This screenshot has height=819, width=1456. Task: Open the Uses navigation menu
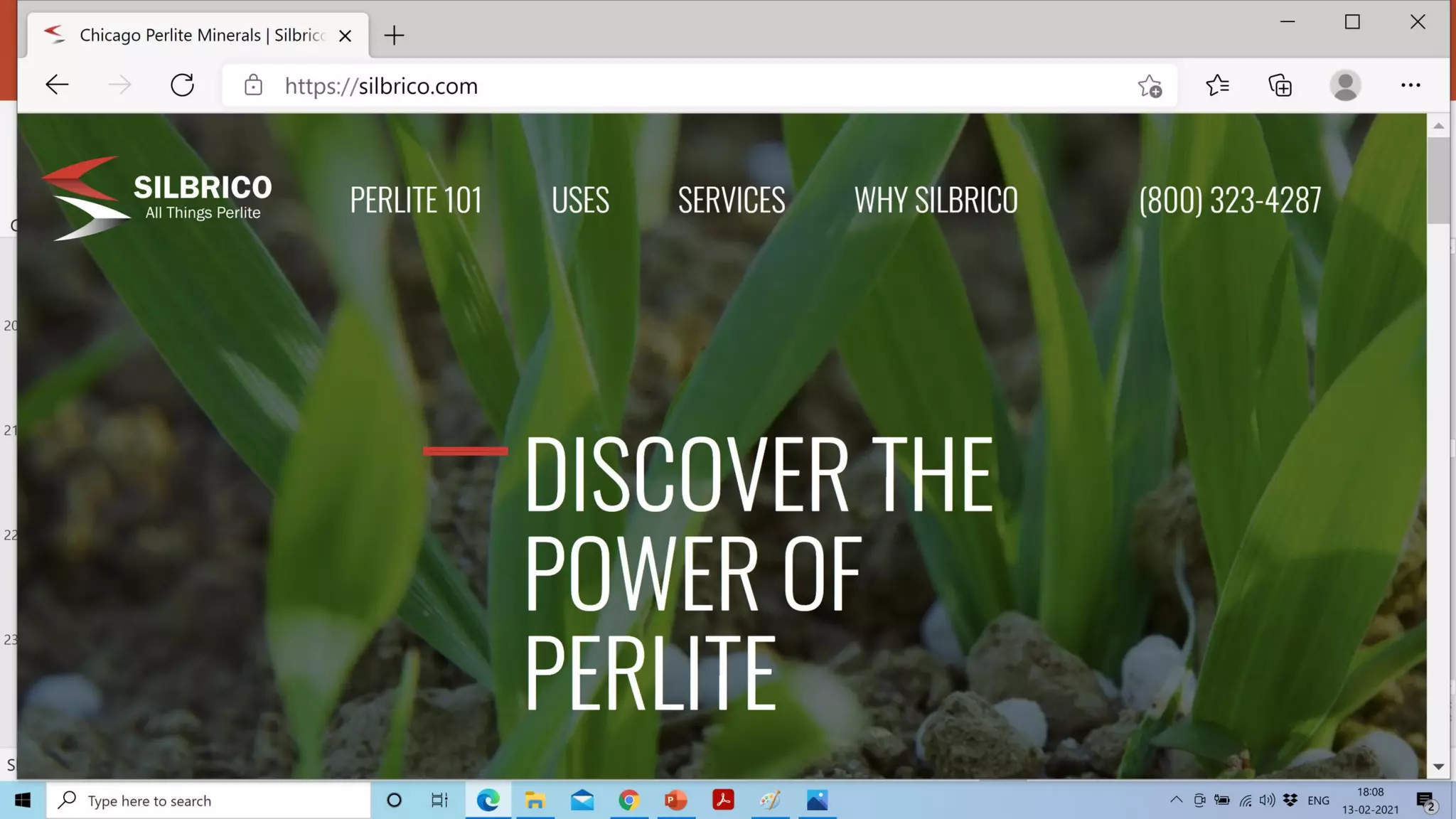(580, 200)
